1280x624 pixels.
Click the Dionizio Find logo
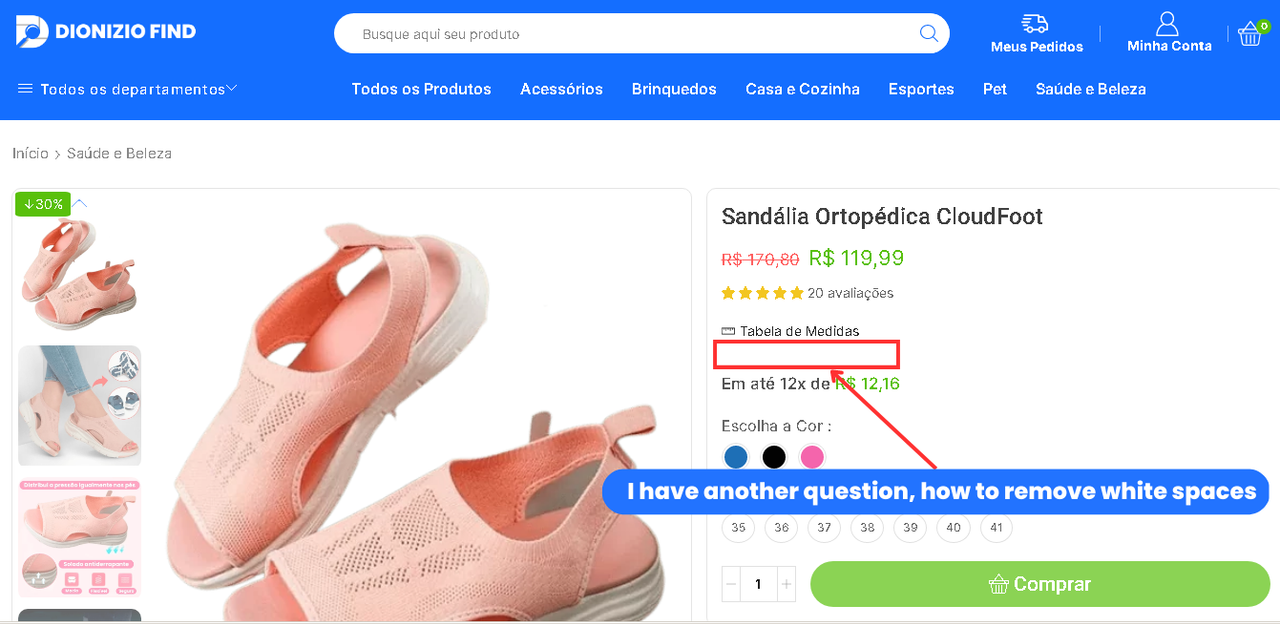coord(106,31)
